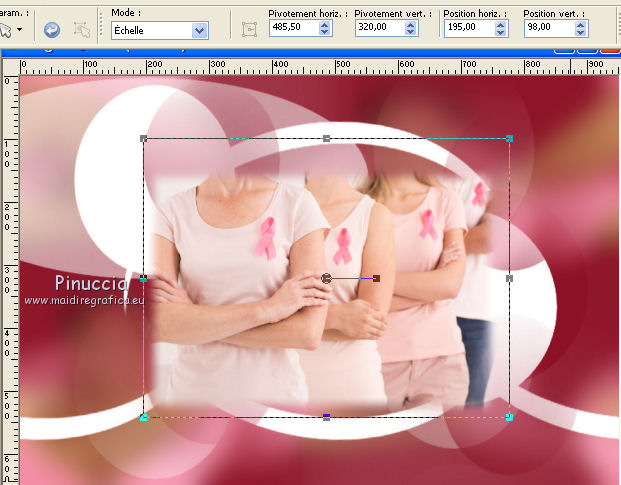Click the top-middle selection handle
Viewport: 621px width, 485px height.
tap(326, 139)
